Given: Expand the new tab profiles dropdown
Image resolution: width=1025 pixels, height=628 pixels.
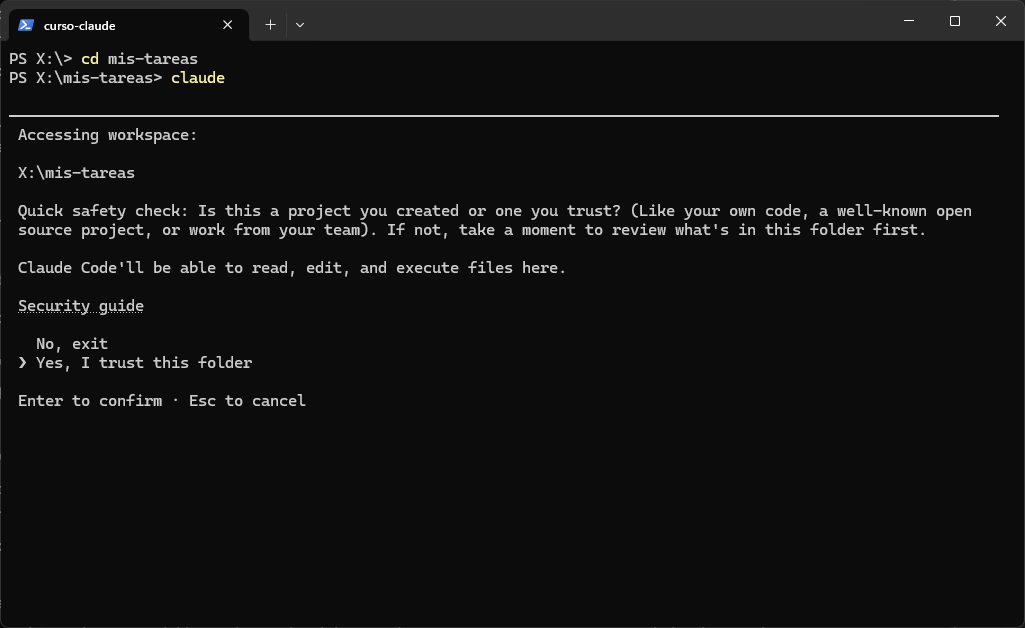Looking at the screenshot, I should coord(299,25).
